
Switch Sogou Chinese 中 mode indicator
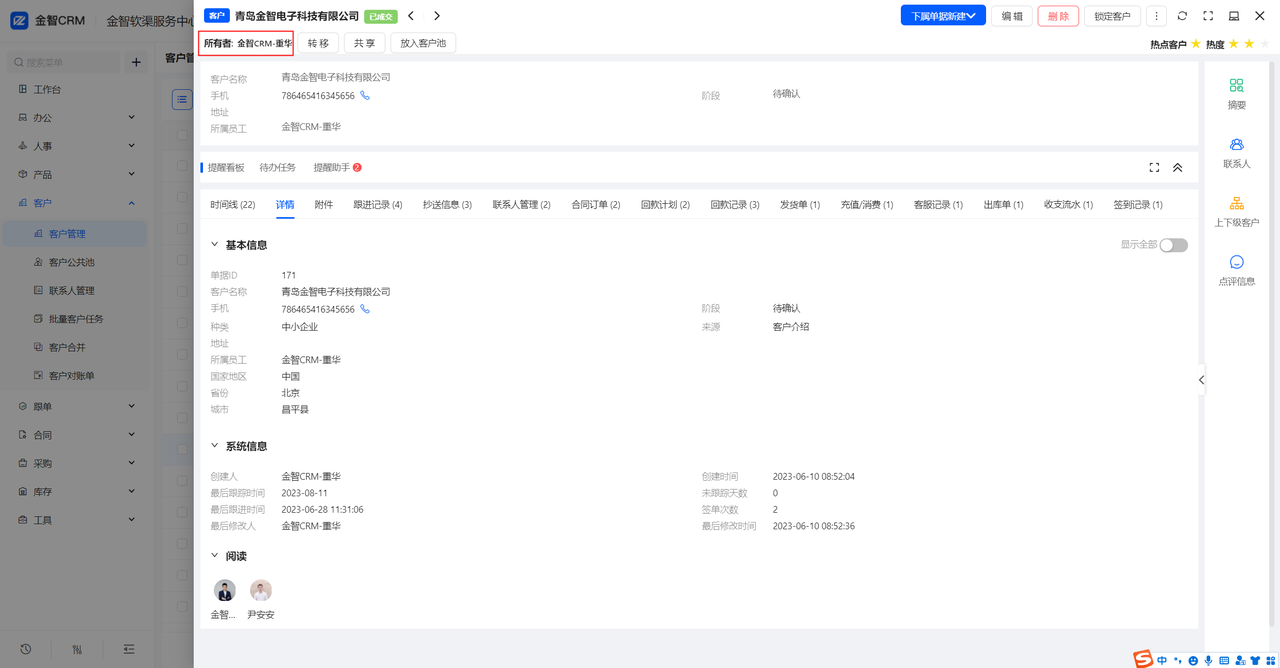tap(1162, 661)
